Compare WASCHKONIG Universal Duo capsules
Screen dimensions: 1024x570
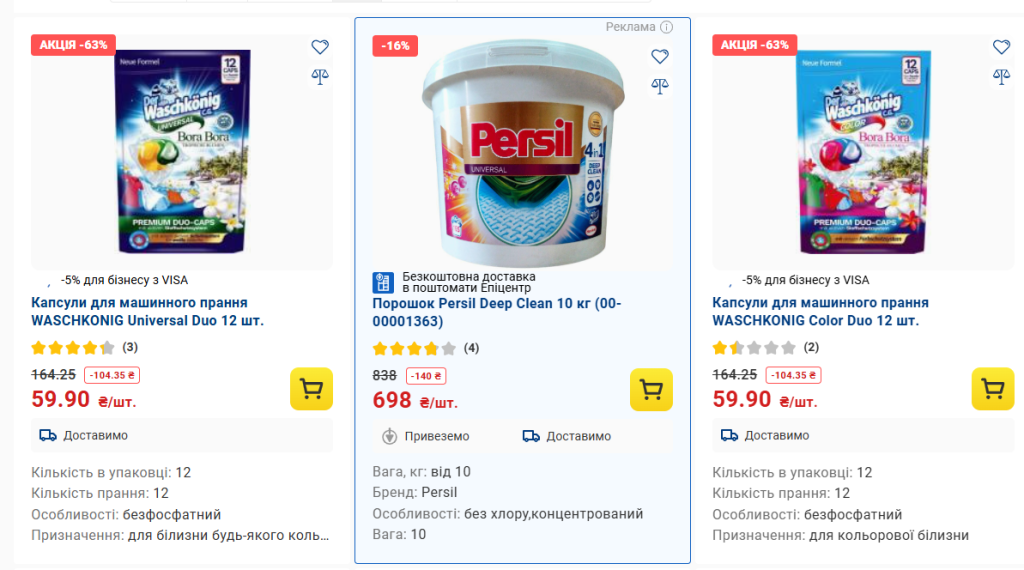pos(320,76)
